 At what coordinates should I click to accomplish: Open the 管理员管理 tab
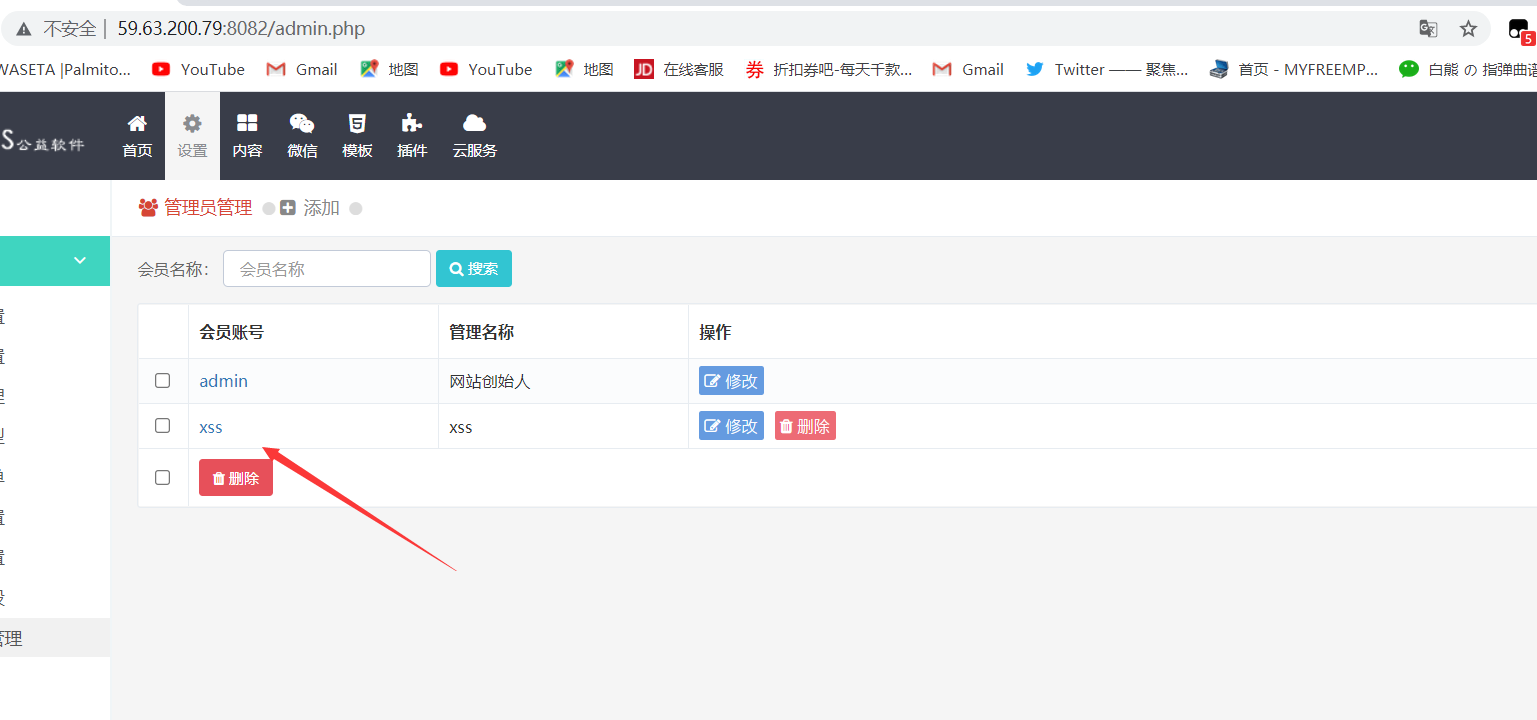pyautogui.click(x=196, y=208)
